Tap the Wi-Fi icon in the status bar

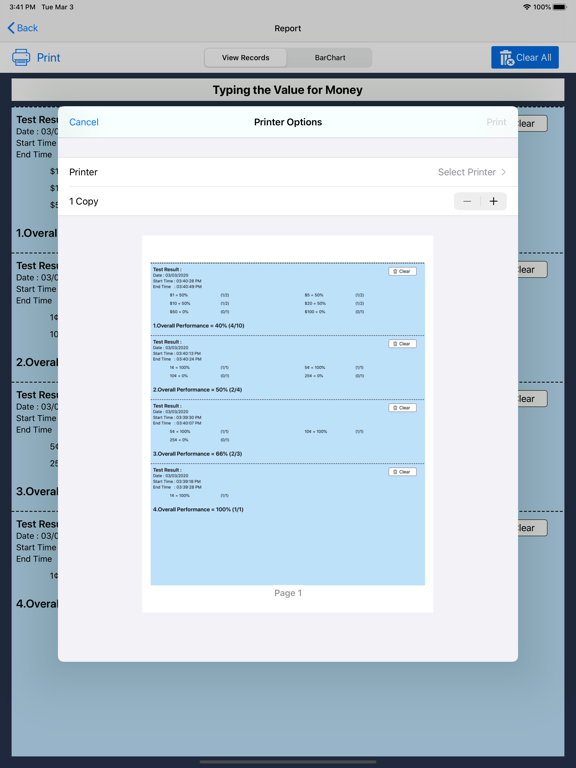pyautogui.click(x=527, y=7)
